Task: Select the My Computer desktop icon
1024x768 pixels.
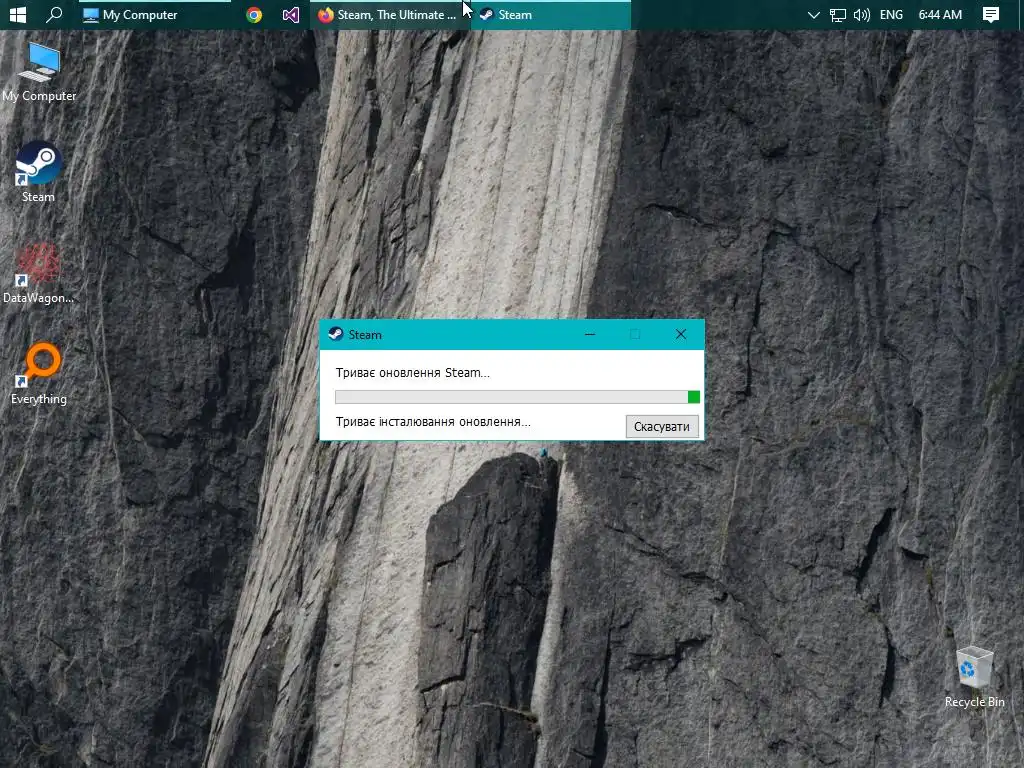Action: tap(39, 72)
